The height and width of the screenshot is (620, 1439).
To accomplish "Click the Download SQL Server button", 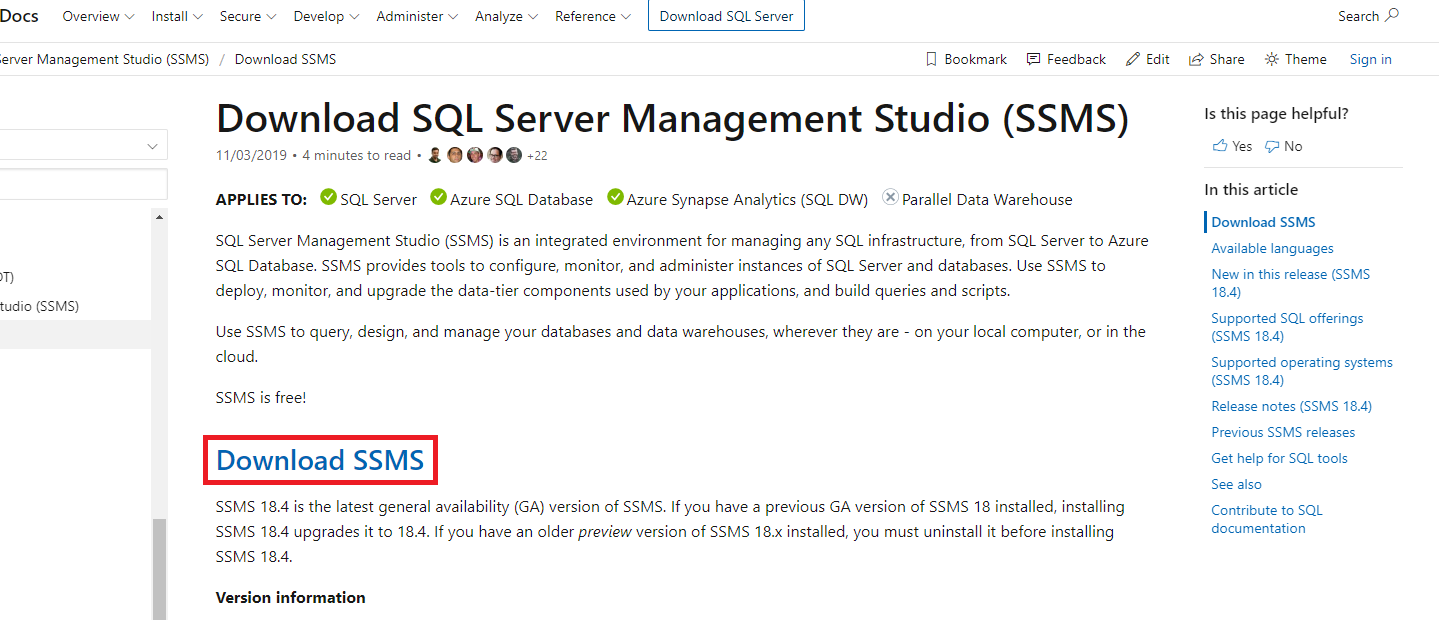I will pos(725,15).
